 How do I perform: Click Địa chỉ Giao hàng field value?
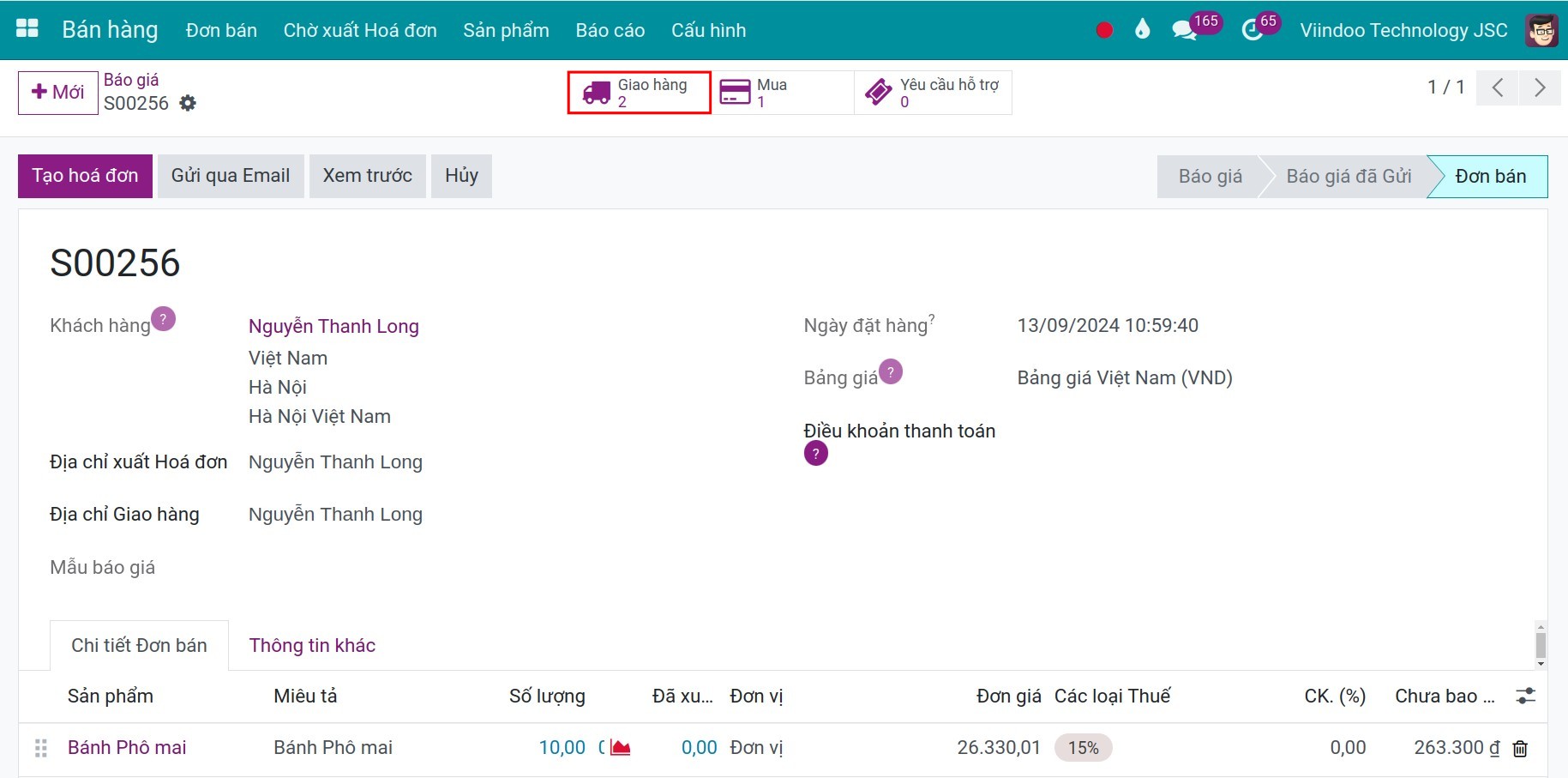(x=335, y=515)
